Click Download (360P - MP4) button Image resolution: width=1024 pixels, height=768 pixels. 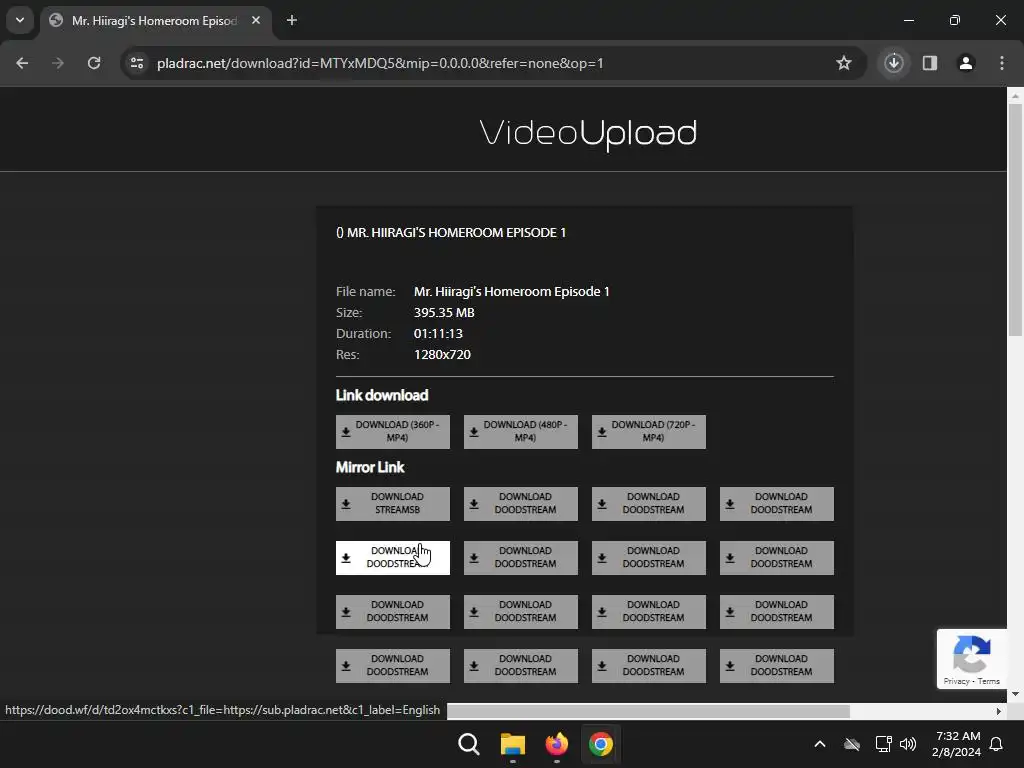click(x=392, y=432)
